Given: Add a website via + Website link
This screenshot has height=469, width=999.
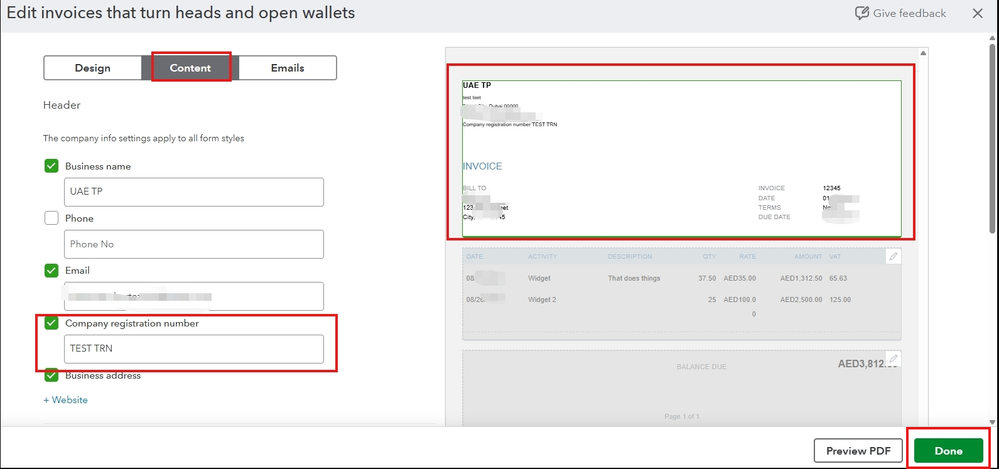Looking at the screenshot, I should [66, 400].
